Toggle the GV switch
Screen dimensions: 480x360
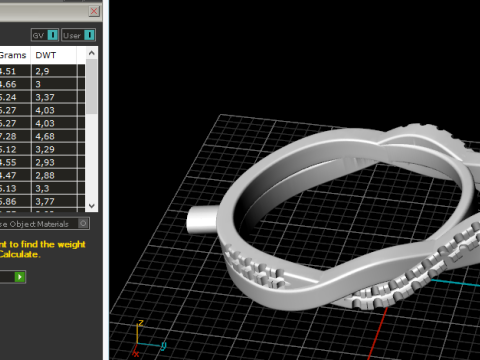(x=45, y=35)
